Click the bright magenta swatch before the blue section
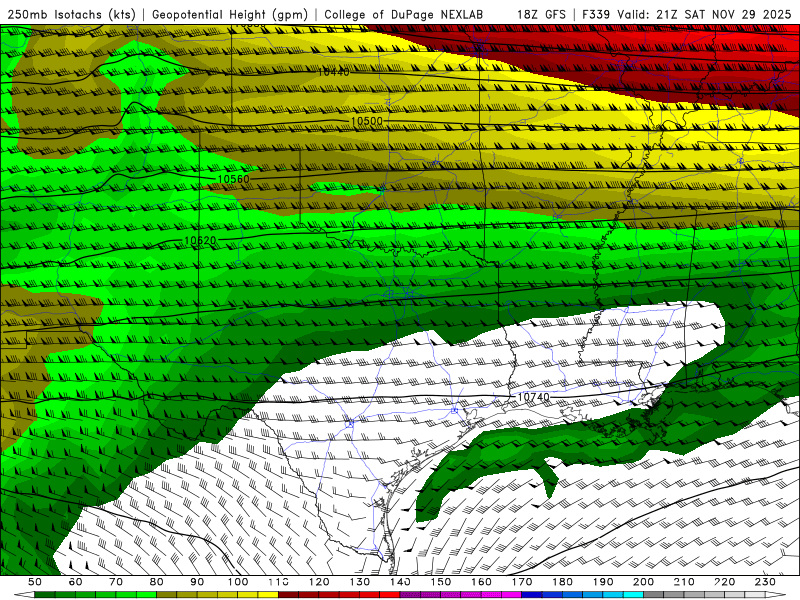Image resolution: width=800 pixels, height=600 pixels. [x=512, y=595]
